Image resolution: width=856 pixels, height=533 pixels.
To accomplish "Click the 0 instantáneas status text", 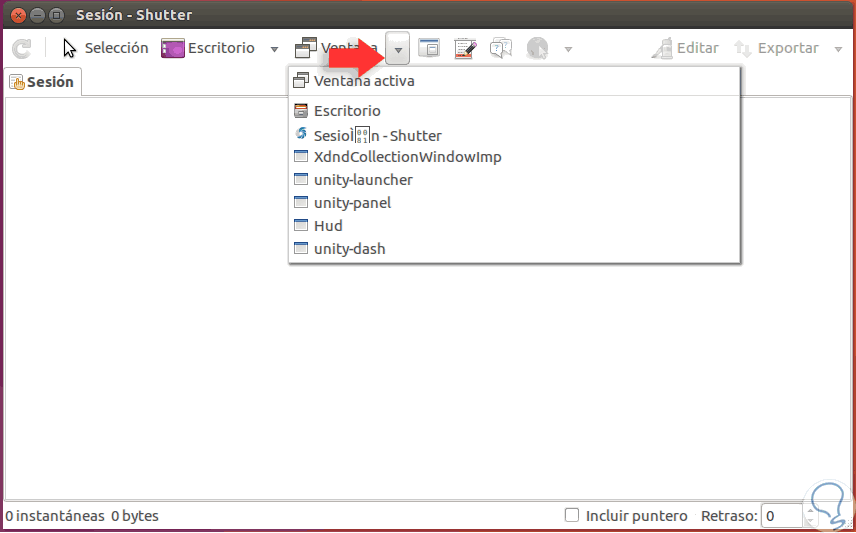I will point(55,516).
